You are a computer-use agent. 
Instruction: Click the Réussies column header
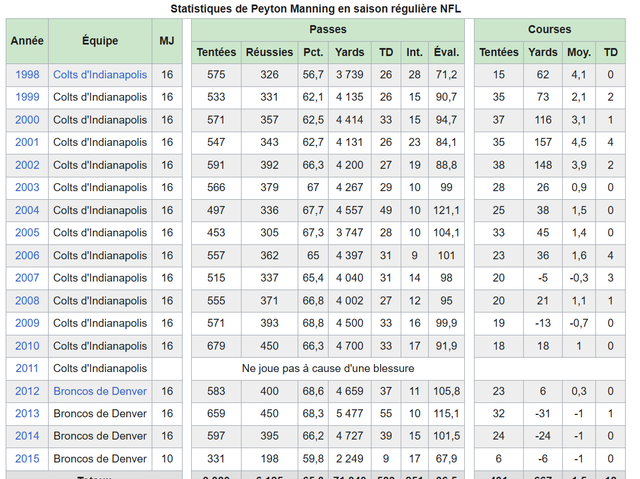click(269, 52)
